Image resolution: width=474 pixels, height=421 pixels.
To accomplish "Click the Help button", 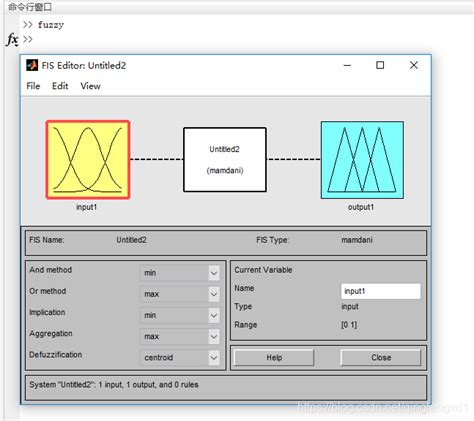I will [x=274, y=358].
